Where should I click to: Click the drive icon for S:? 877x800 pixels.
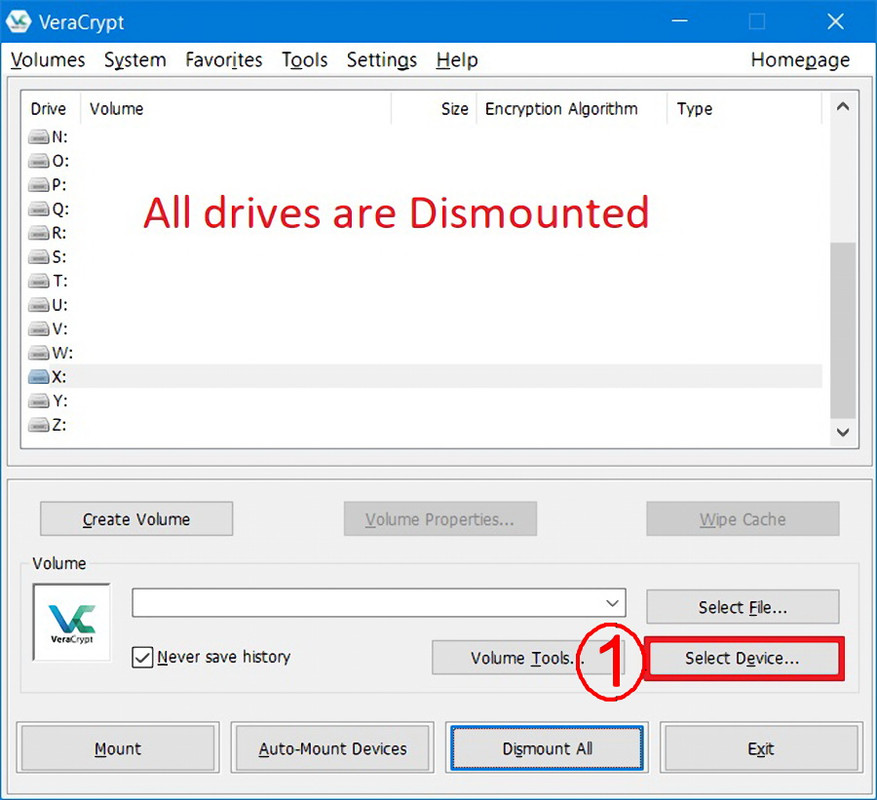[39, 257]
